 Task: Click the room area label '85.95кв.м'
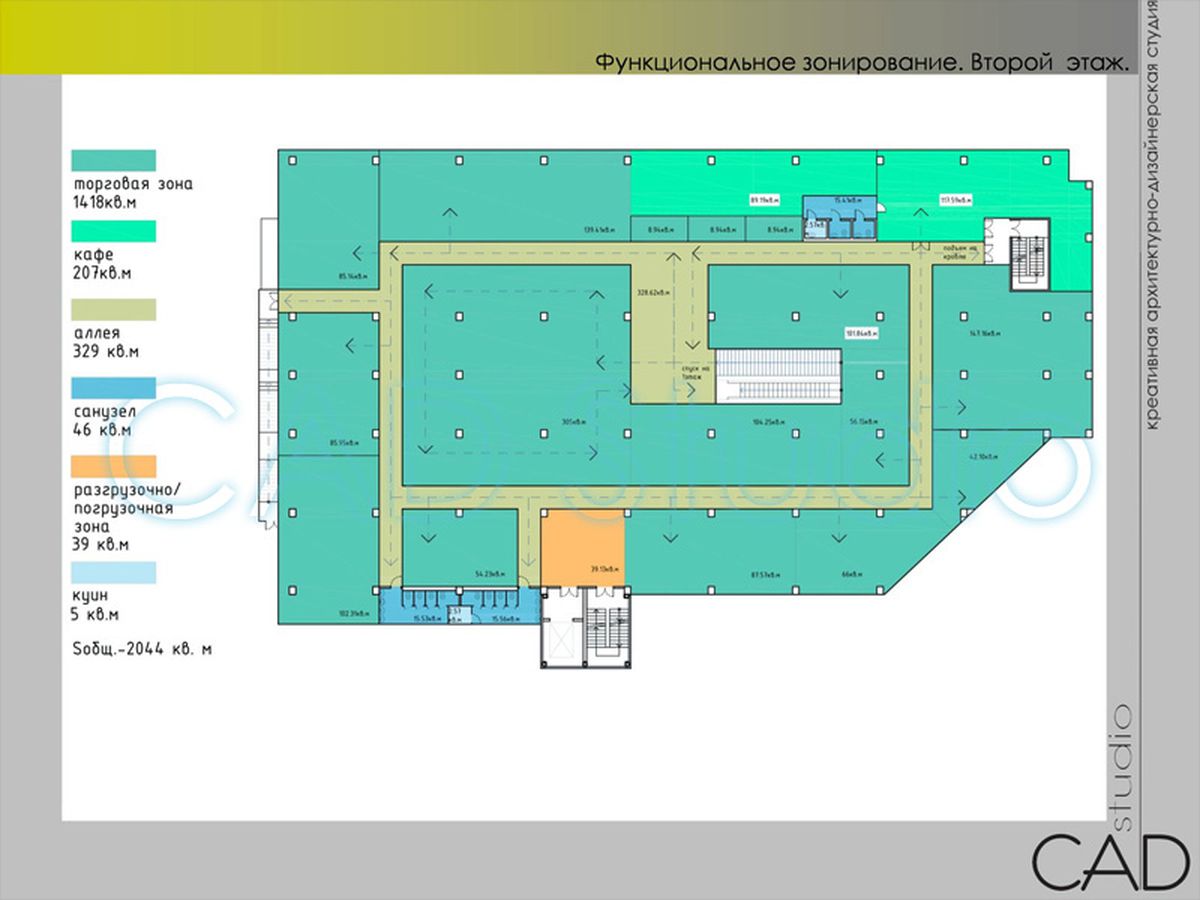(344, 442)
